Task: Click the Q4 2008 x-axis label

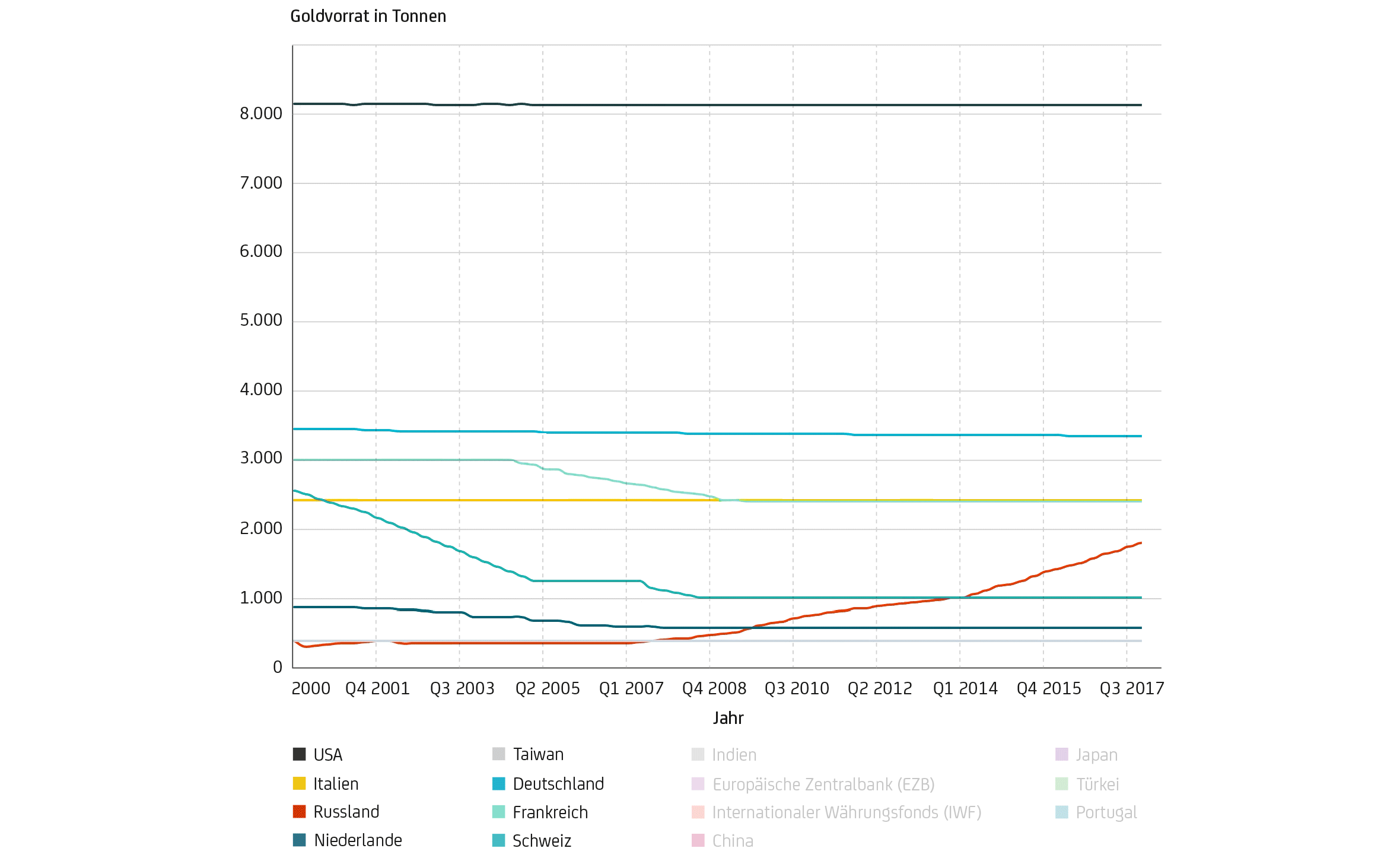Action: coord(714,688)
